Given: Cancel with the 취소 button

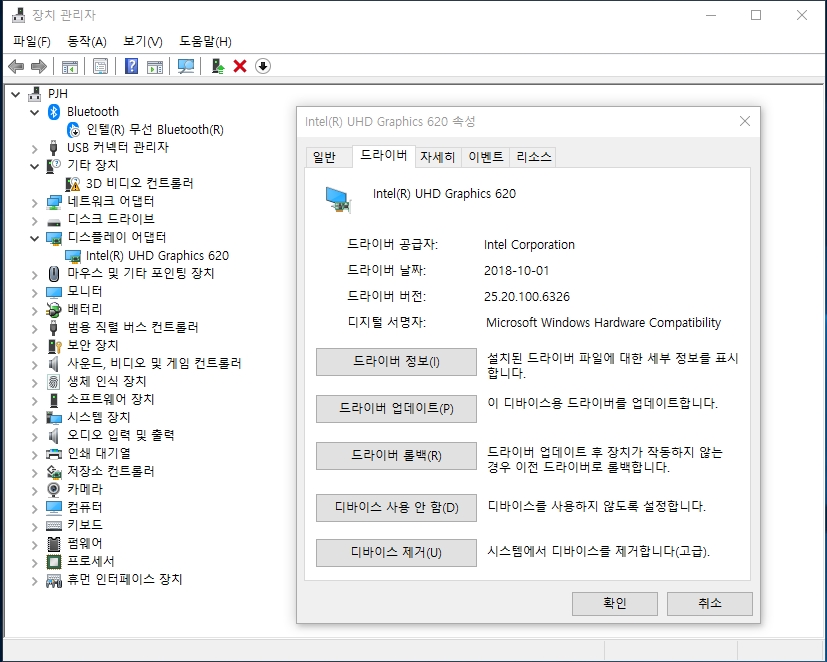Looking at the screenshot, I should tap(709, 603).
